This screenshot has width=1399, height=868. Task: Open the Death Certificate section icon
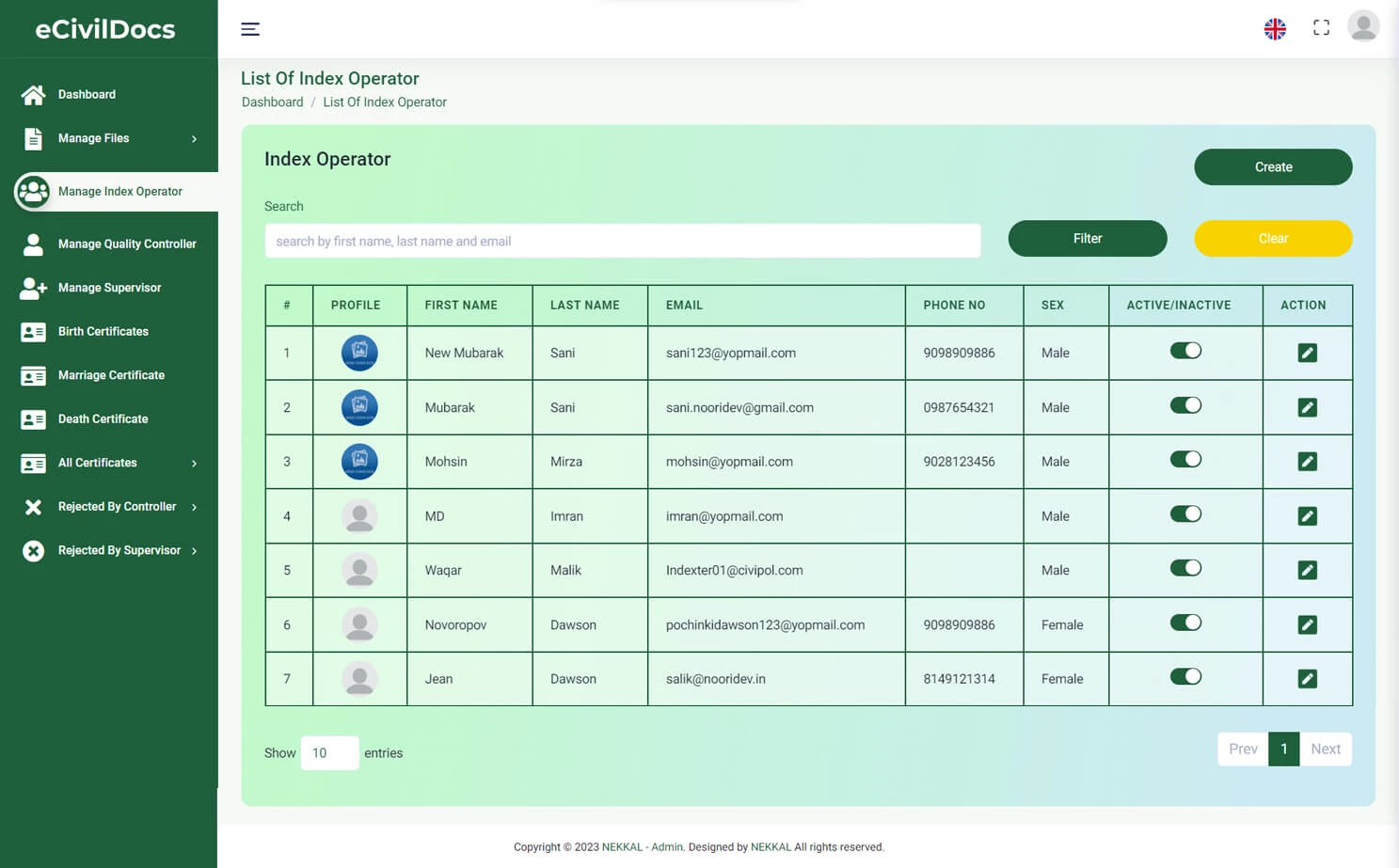coord(33,418)
